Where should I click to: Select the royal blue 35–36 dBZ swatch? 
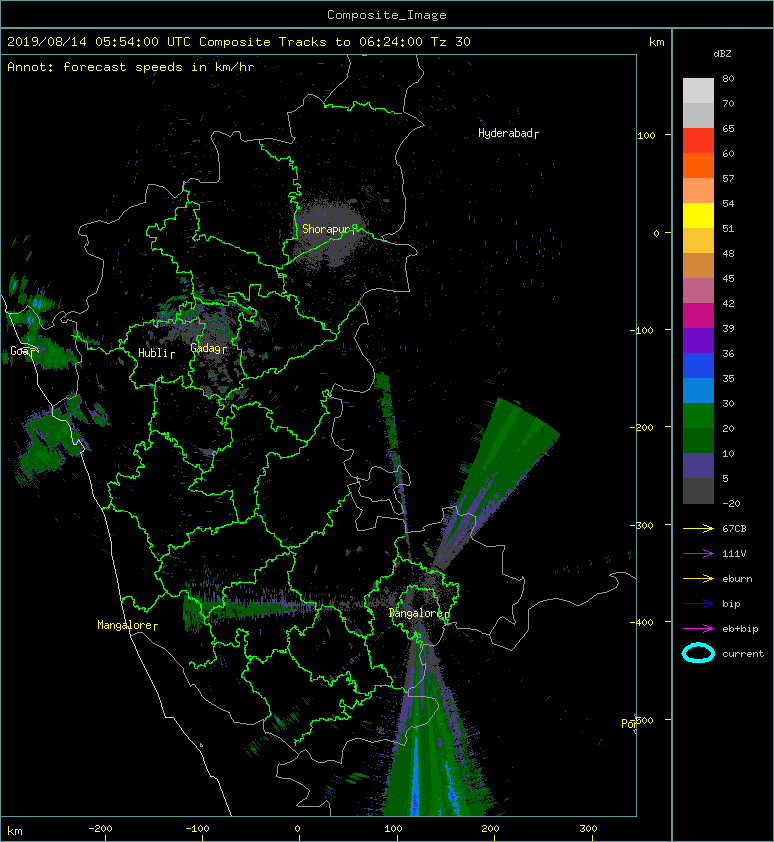(x=698, y=366)
